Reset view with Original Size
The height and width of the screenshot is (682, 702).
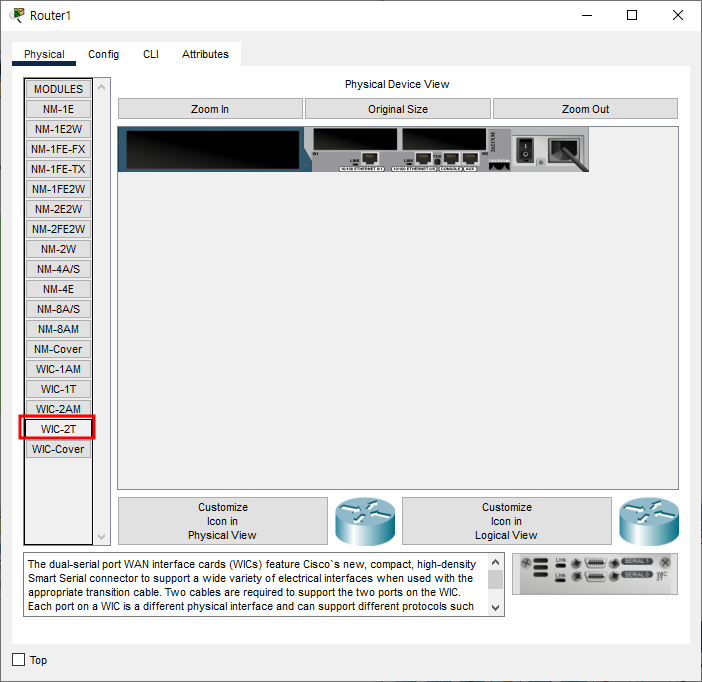click(398, 109)
